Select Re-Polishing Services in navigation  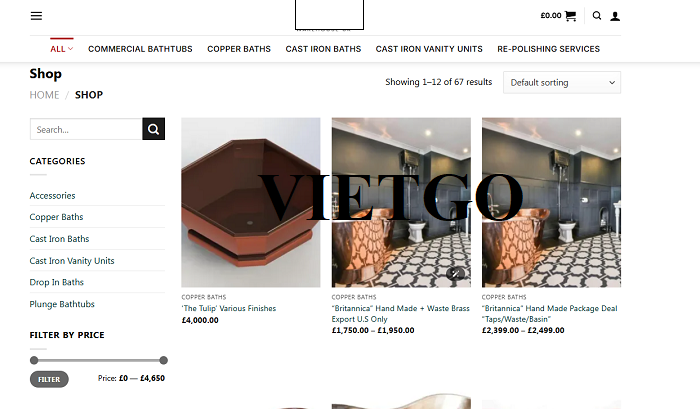[548, 49]
